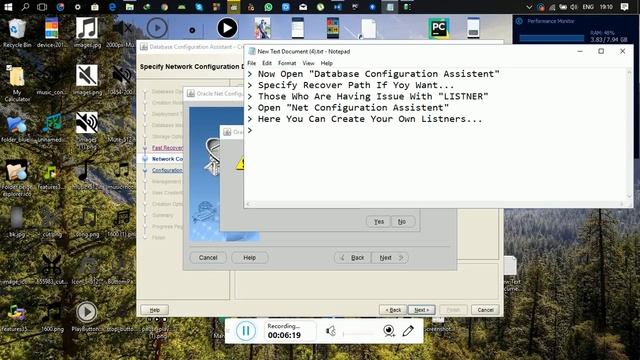
Task: Open Fast Recovery step in DBCA sidebar
Action: click(167, 148)
